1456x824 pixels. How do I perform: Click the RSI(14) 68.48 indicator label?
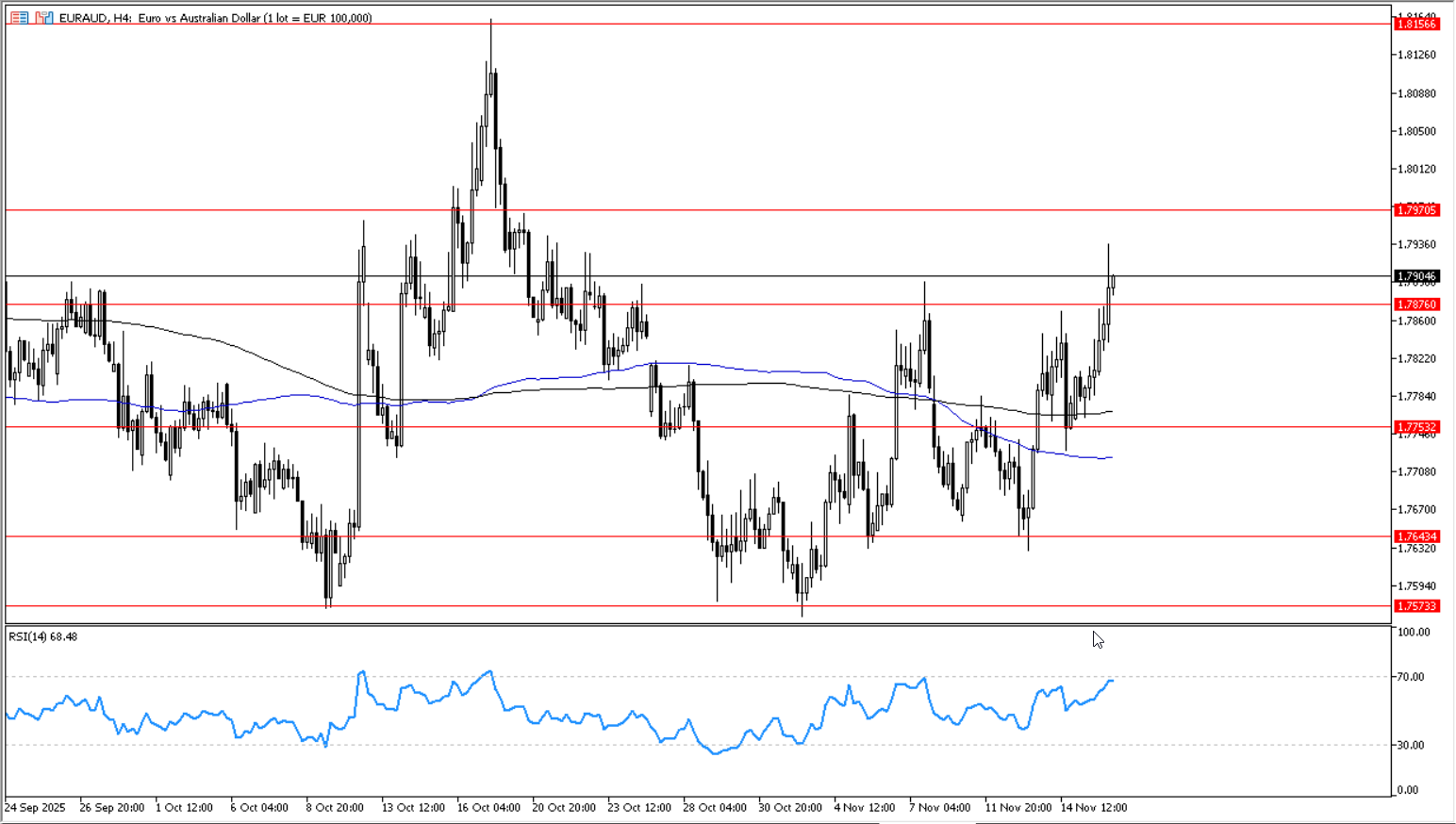(43, 637)
